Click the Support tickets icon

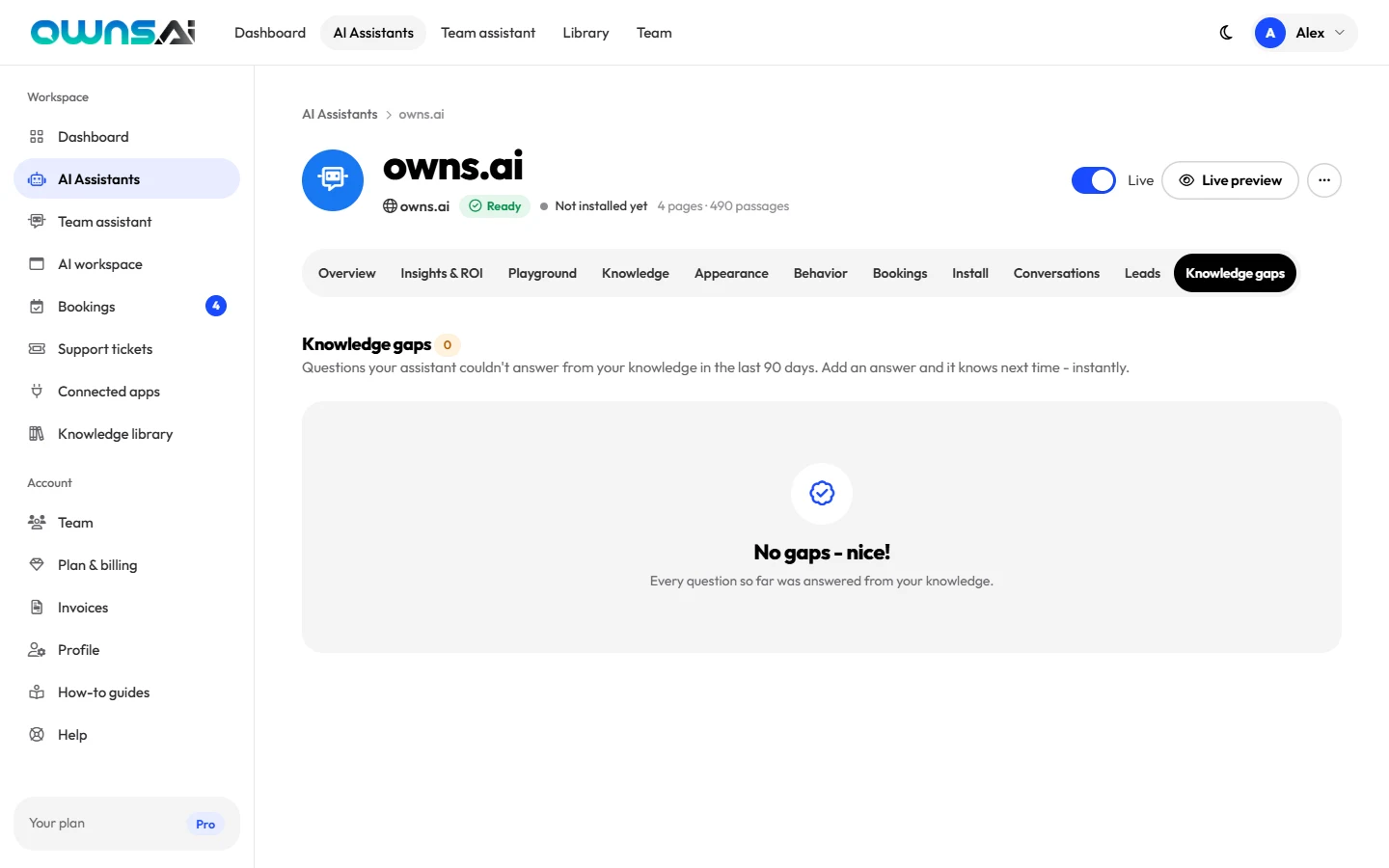coord(37,349)
